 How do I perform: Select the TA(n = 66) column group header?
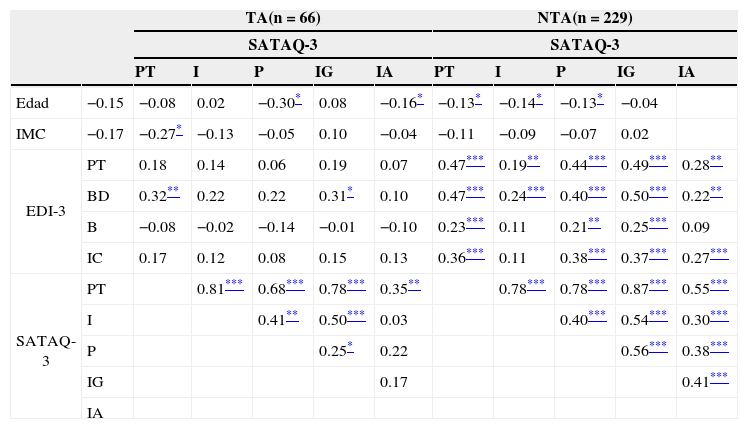point(283,18)
